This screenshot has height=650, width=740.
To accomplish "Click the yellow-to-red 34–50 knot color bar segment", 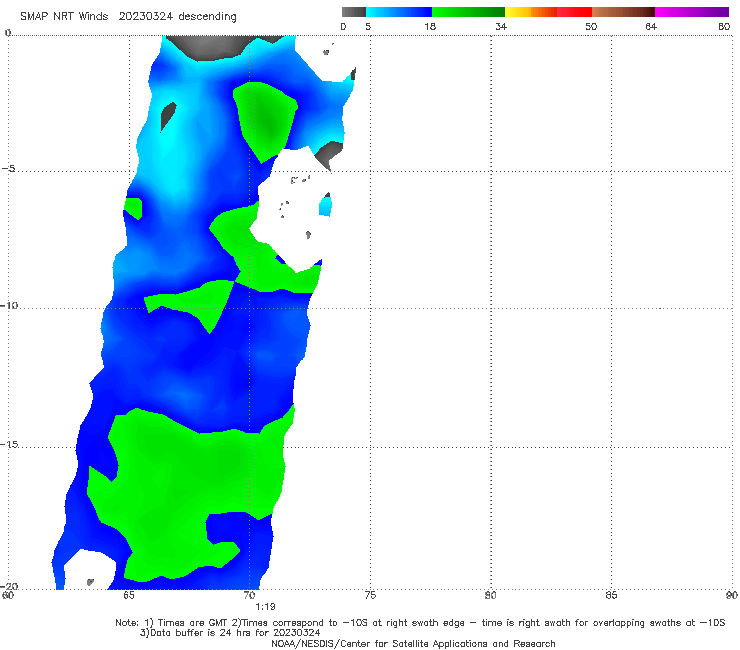I will point(548,12).
